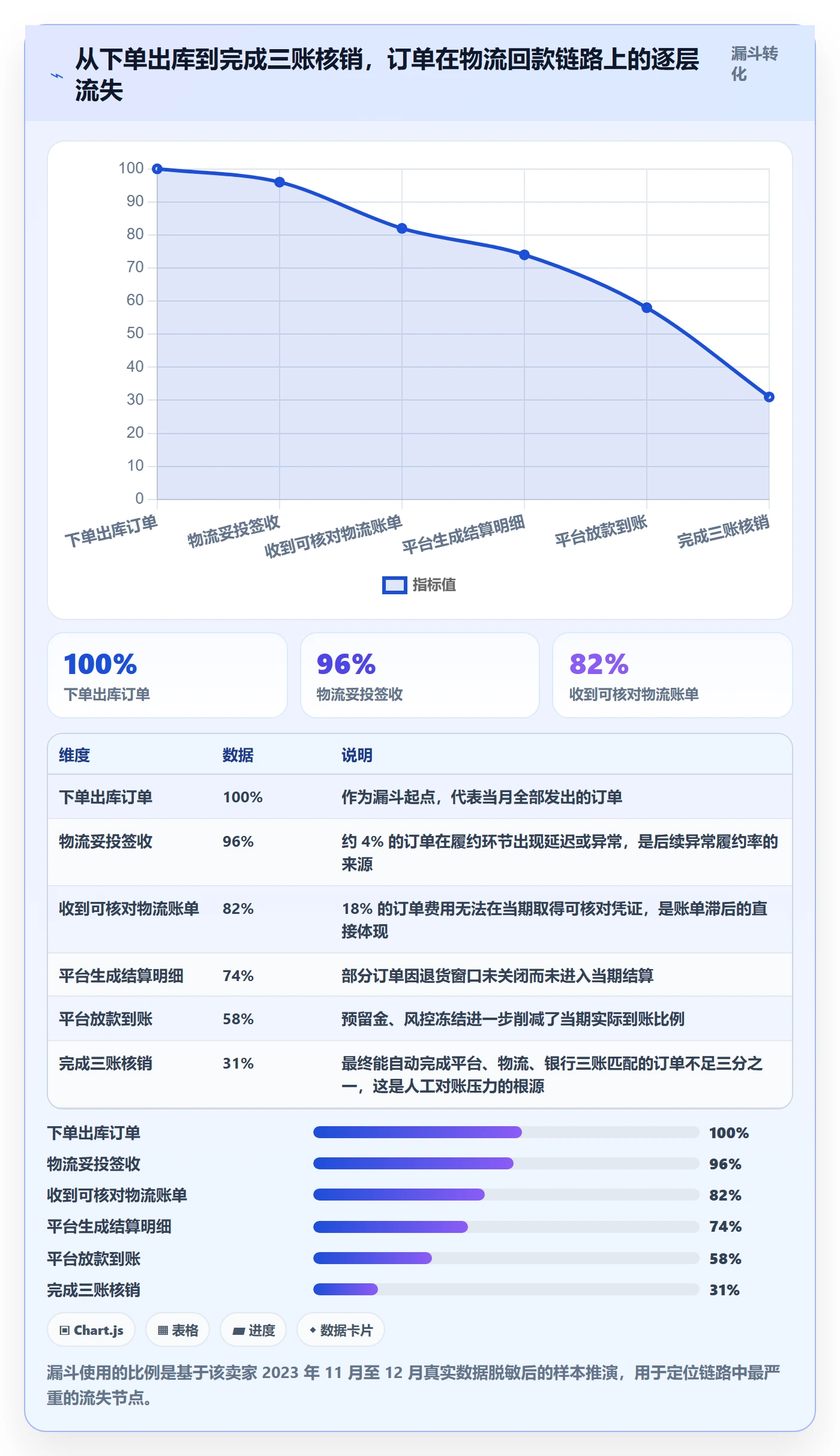Select the chart data point at value 82
Image resolution: width=840 pixels, height=1456 pixels.
point(402,228)
